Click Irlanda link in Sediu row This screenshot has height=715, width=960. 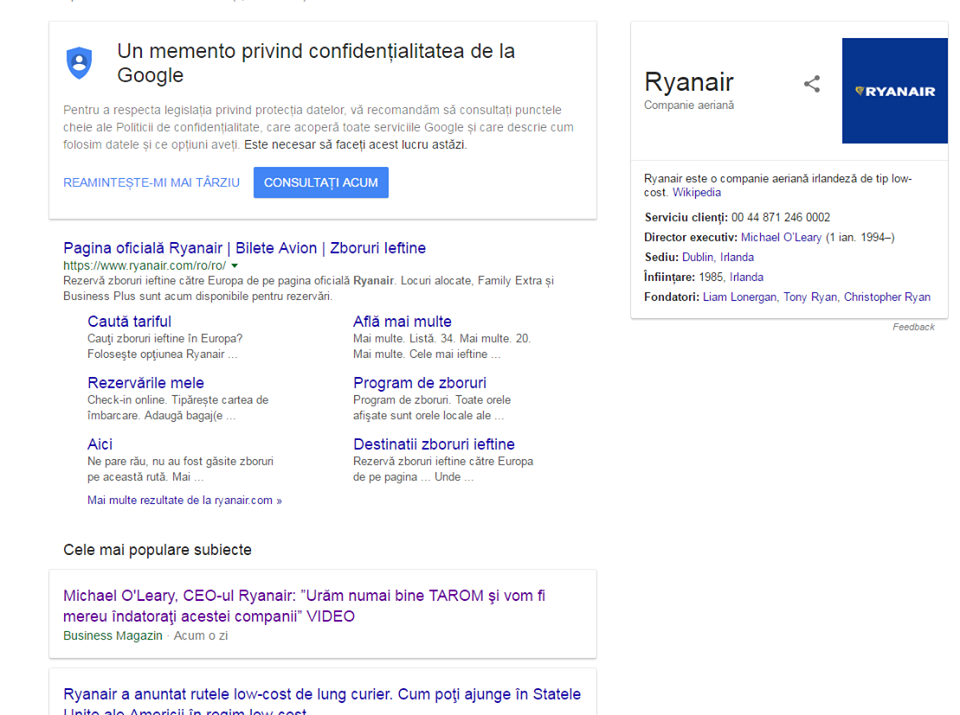tap(737, 257)
